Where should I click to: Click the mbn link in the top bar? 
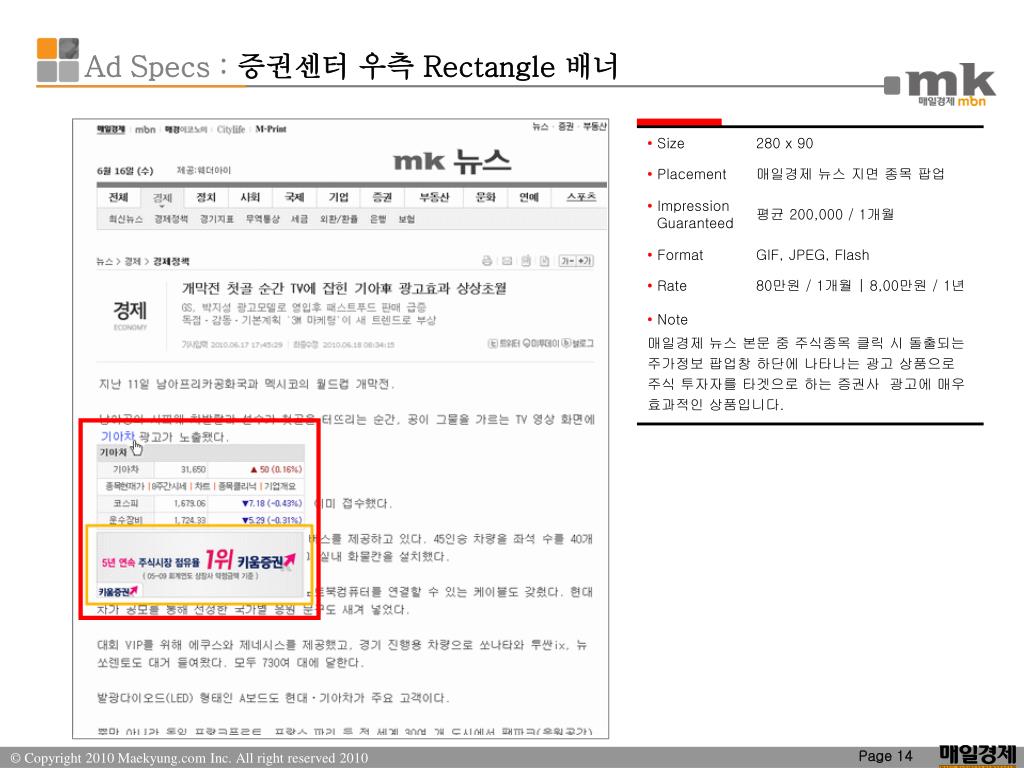pos(145,129)
